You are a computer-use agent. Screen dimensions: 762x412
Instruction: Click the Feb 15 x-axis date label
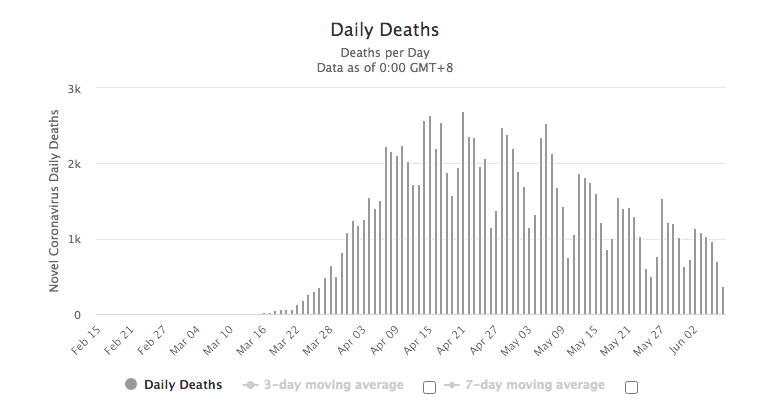click(86, 340)
